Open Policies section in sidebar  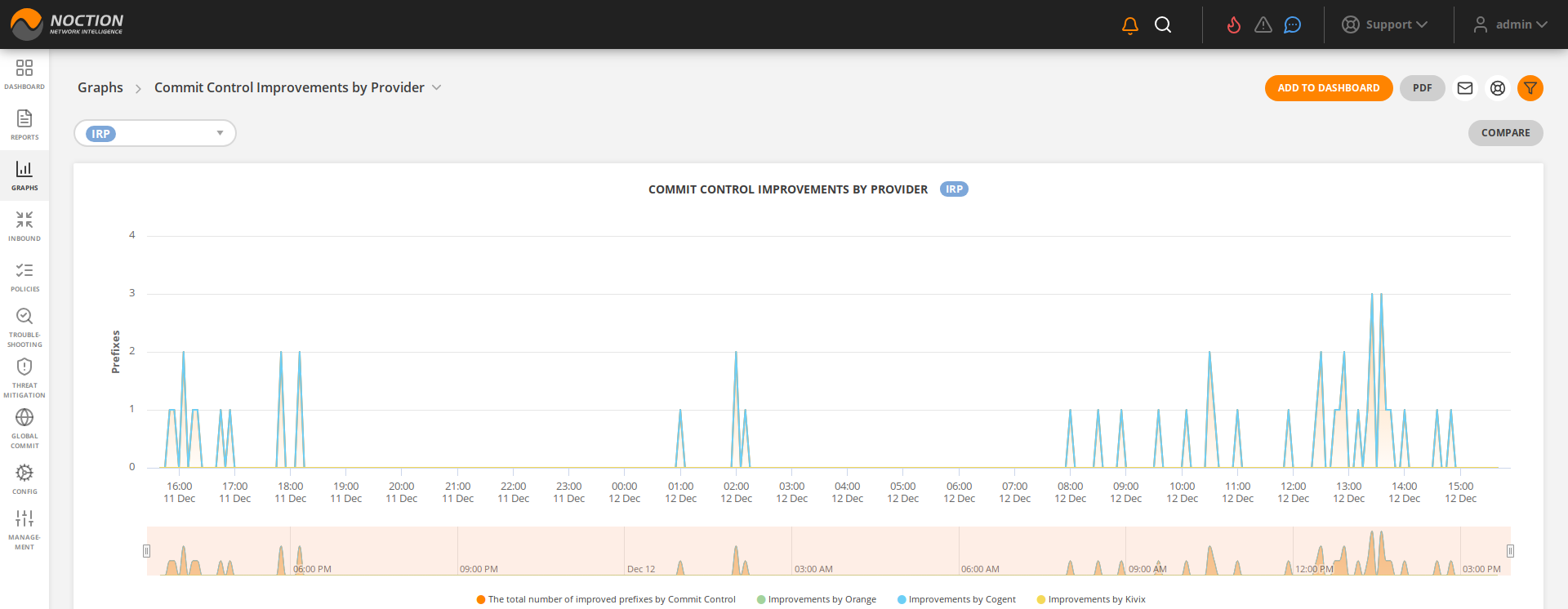click(24, 276)
